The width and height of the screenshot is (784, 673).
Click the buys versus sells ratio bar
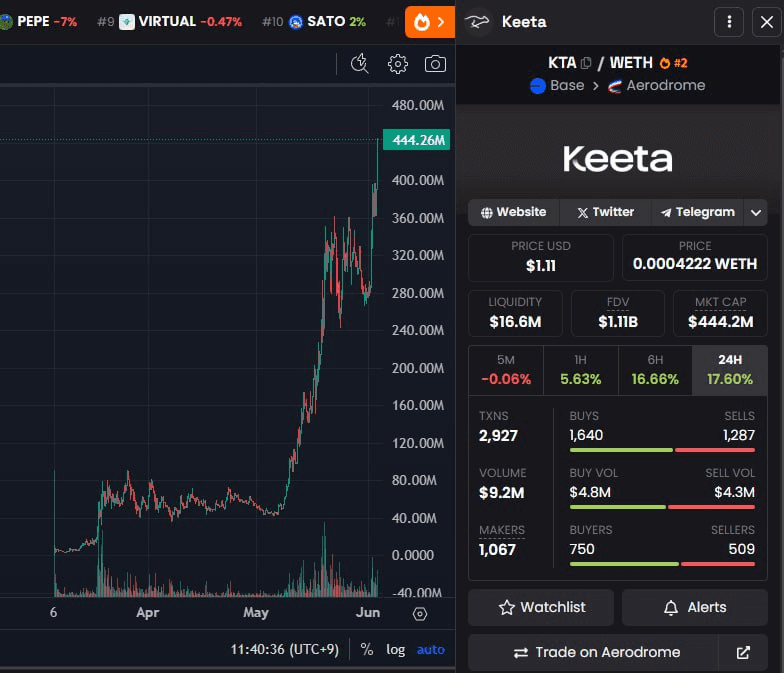tap(662, 450)
